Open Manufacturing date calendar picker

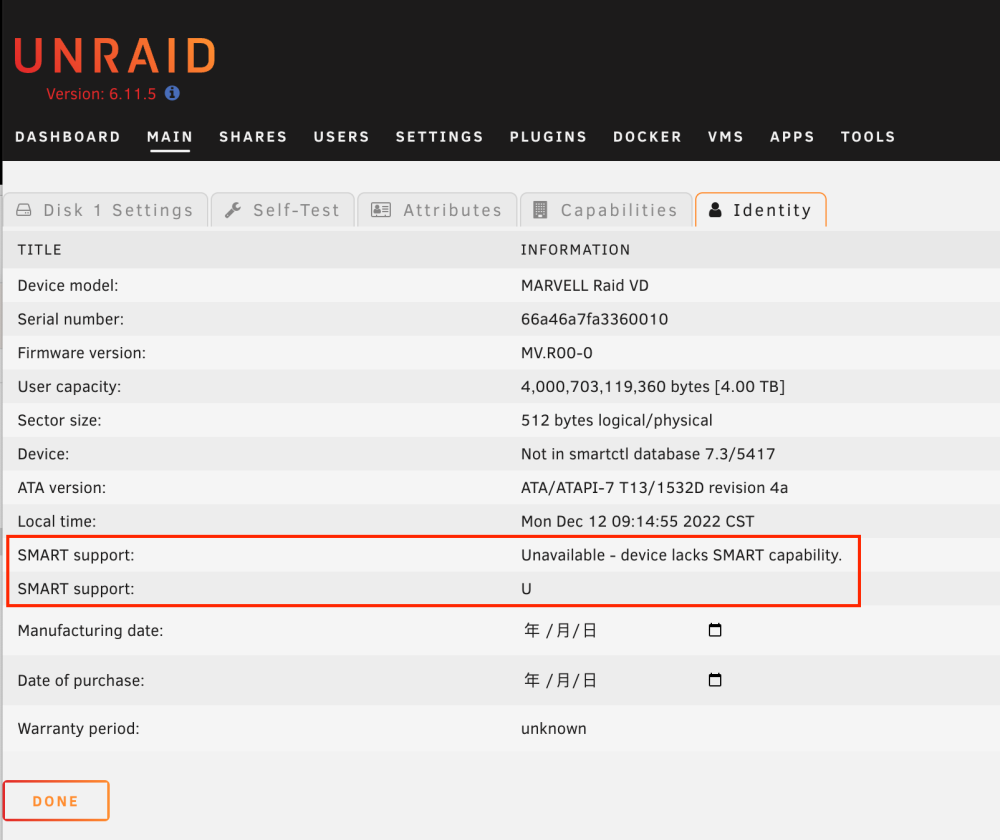coord(715,630)
